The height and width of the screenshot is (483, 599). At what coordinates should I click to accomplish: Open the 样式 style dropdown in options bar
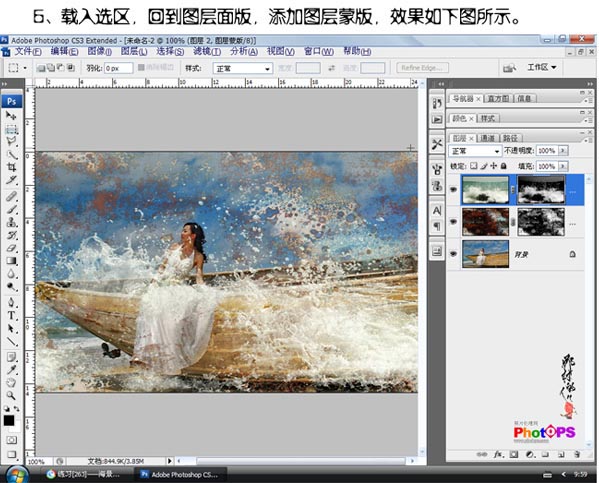pyautogui.click(x=243, y=68)
